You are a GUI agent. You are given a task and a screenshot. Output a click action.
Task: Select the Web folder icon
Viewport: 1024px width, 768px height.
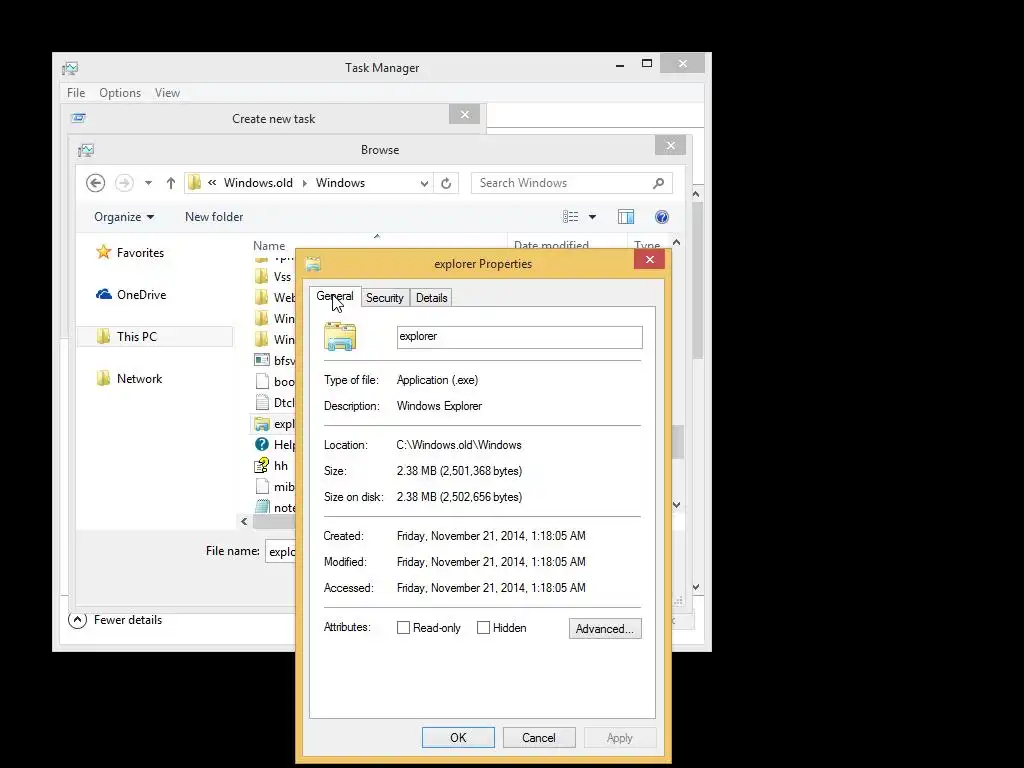[261, 298]
